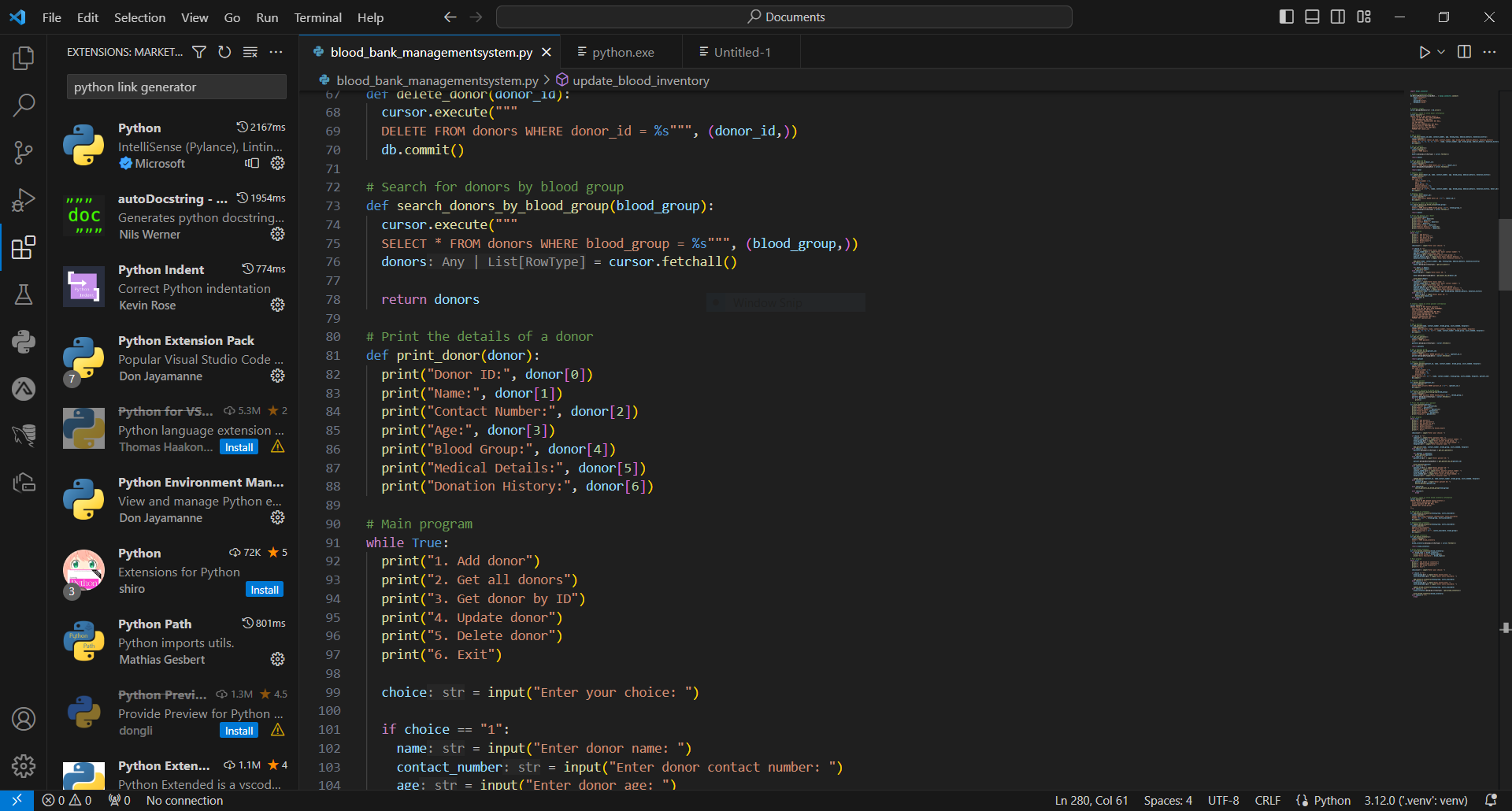Open the Search view in activity bar
The height and width of the screenshot is (811, 1512).
24,105
